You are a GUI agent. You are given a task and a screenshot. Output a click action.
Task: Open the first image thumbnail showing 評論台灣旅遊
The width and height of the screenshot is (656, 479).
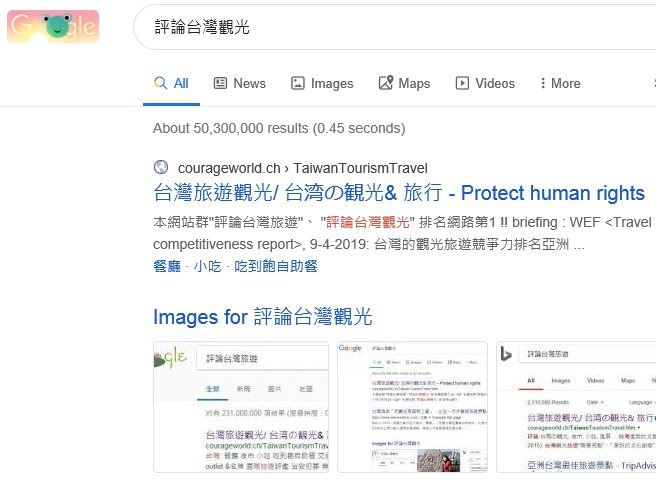[x=241, y=407]
